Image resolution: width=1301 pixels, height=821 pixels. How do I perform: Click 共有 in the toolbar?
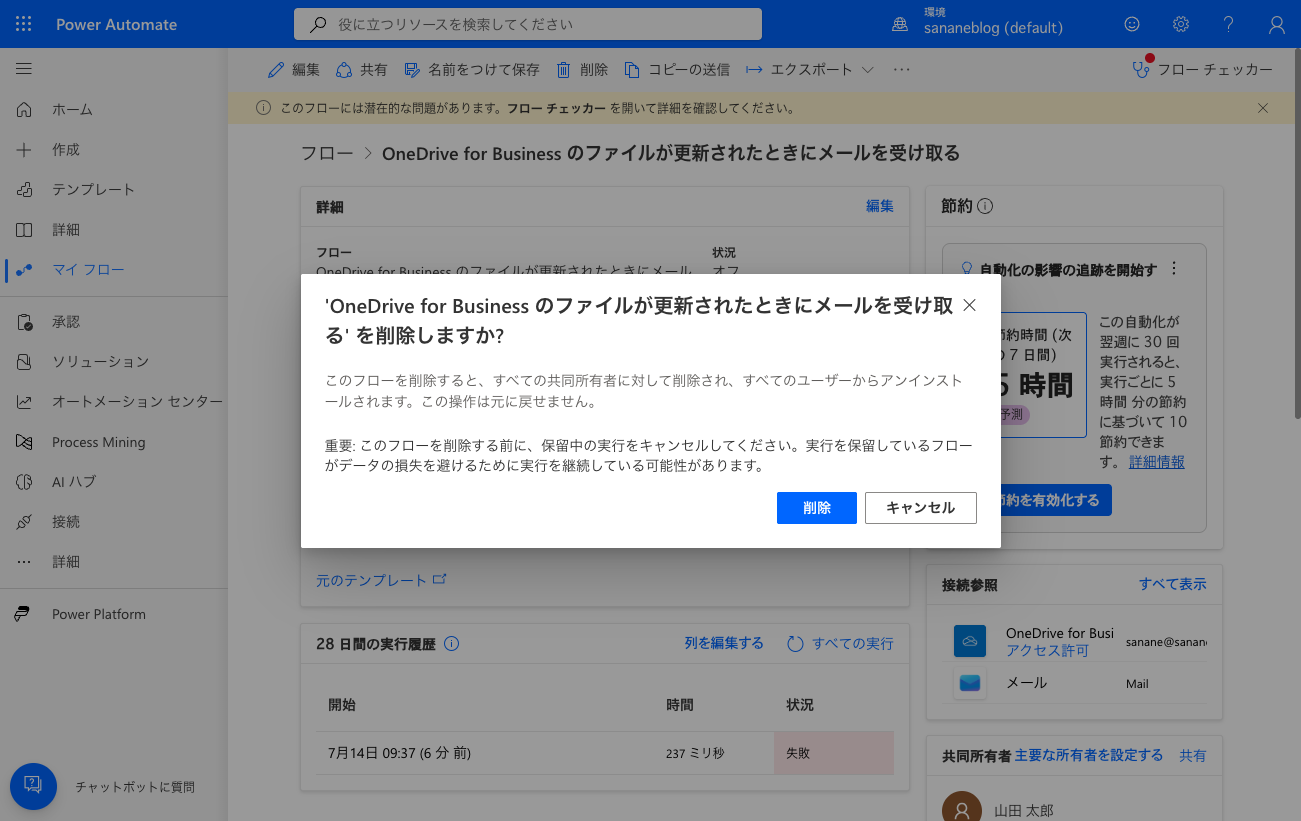pos(362,69)
